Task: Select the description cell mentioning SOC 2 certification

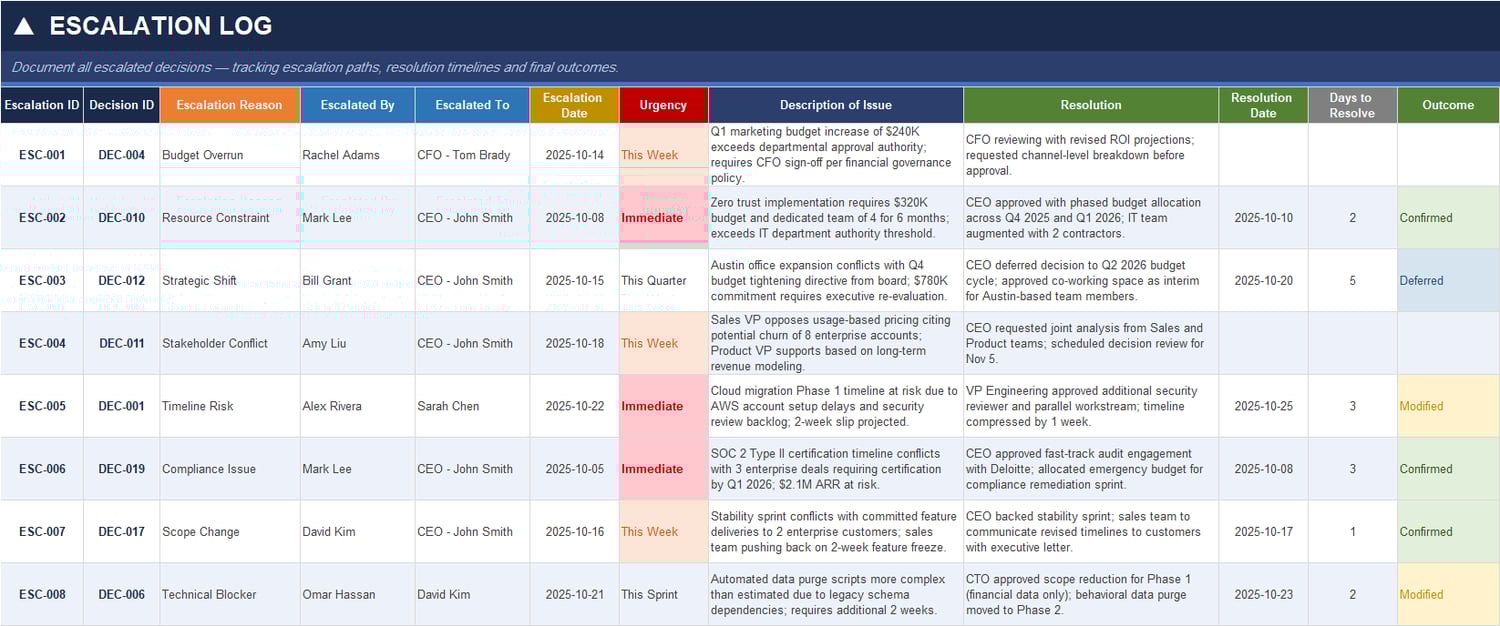Action: point(833,468)
